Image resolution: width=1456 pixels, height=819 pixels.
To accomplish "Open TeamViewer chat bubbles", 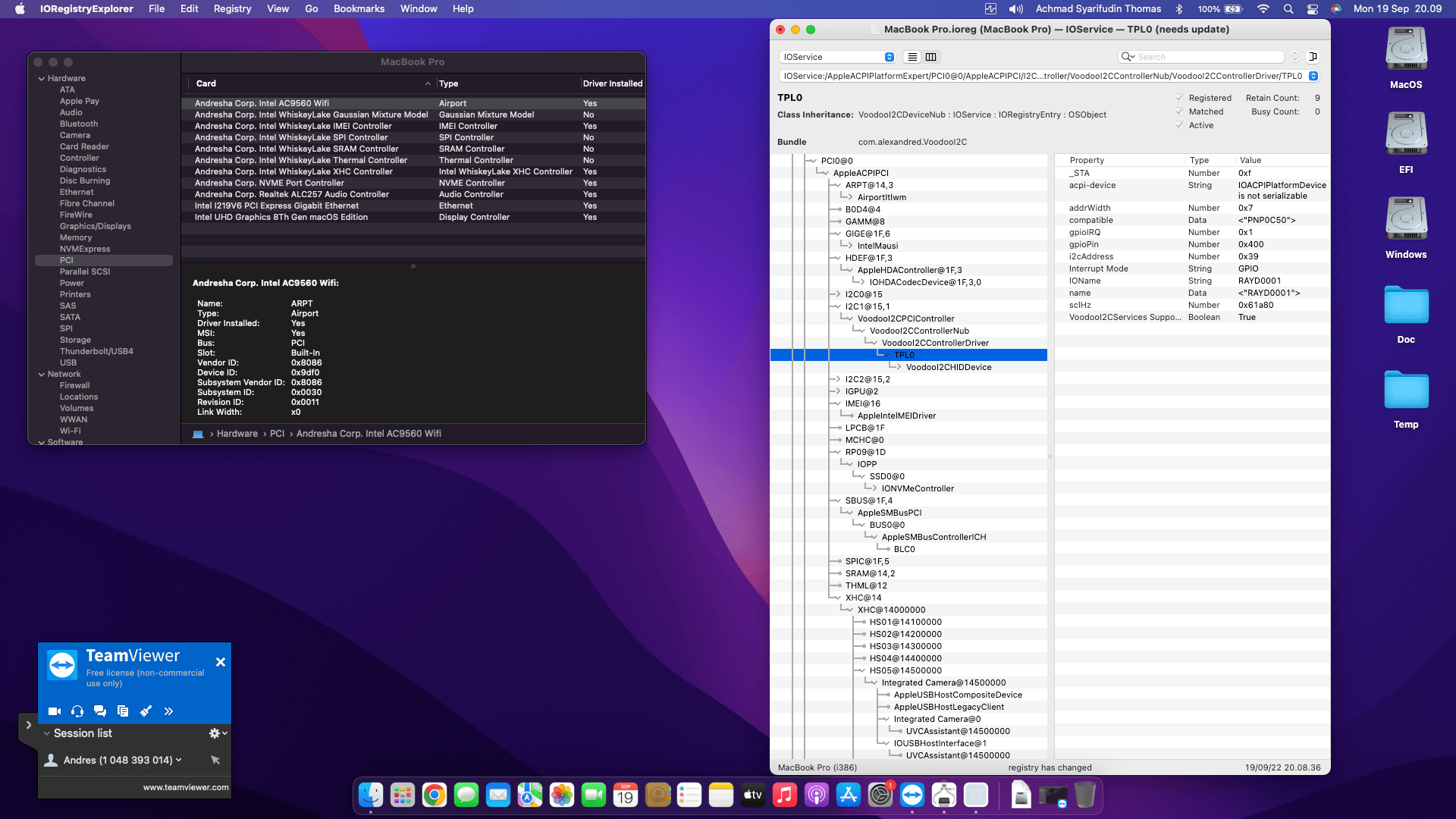I will click(100, 711).
